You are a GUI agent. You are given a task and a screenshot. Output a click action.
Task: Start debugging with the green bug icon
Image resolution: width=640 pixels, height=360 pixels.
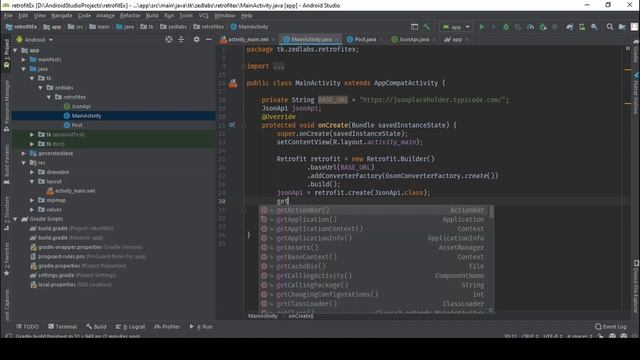[x=506, y=27]
